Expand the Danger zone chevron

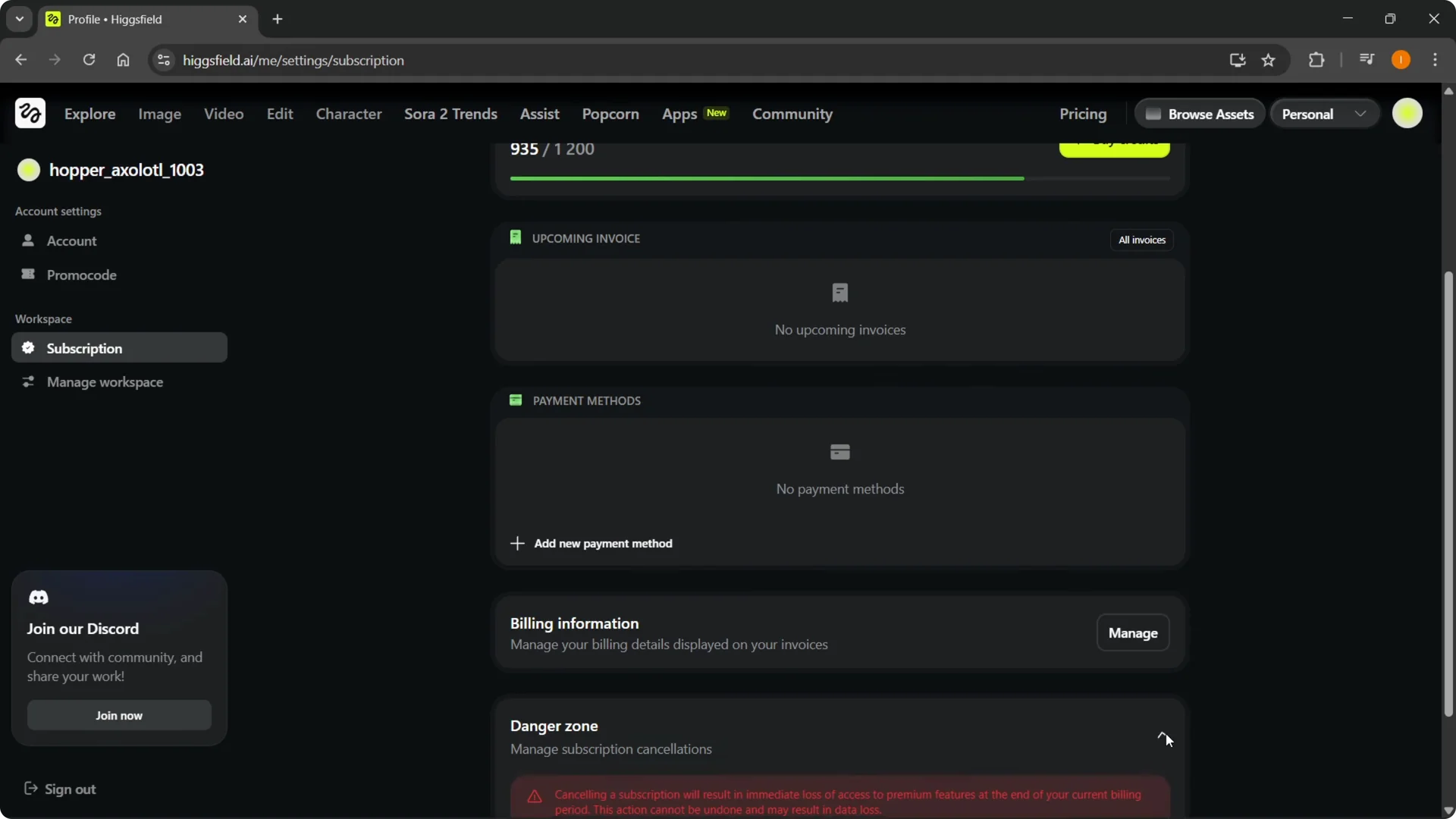(1163, 736)
